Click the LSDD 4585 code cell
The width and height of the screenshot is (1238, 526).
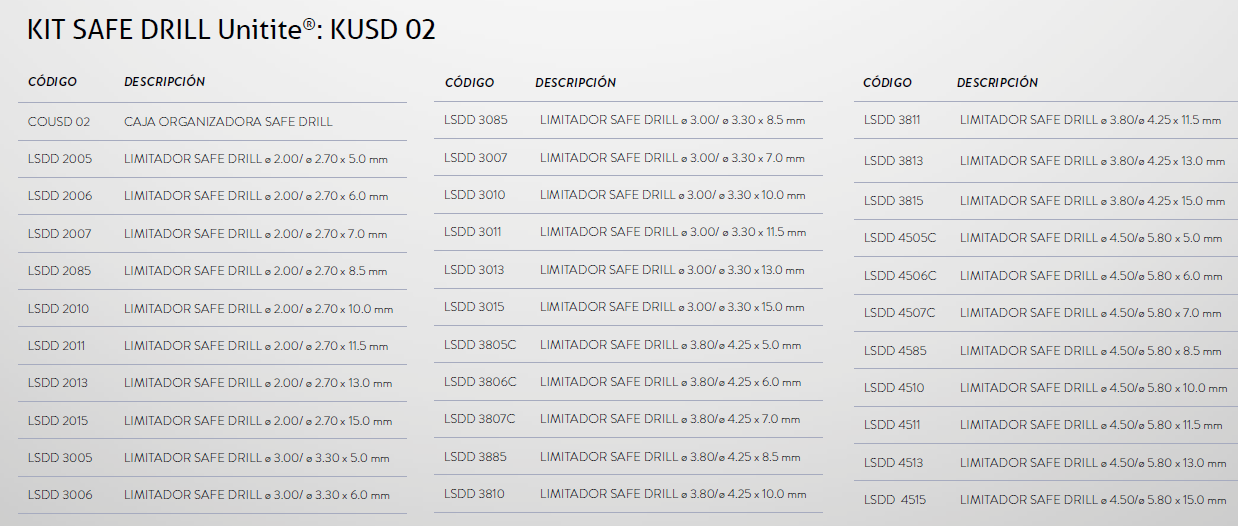click(894, 351)
